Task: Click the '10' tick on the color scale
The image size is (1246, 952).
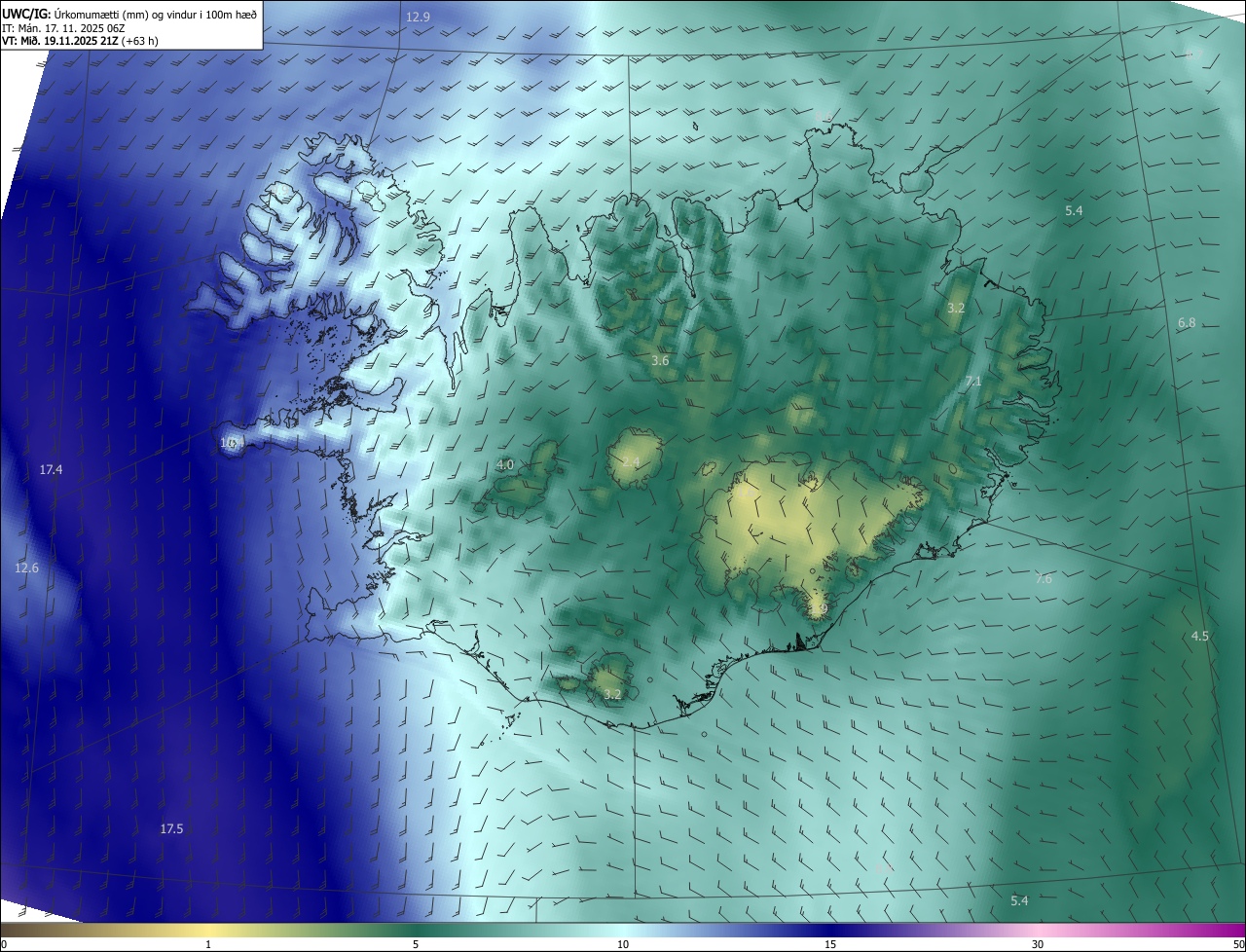Action: [623, 944]
